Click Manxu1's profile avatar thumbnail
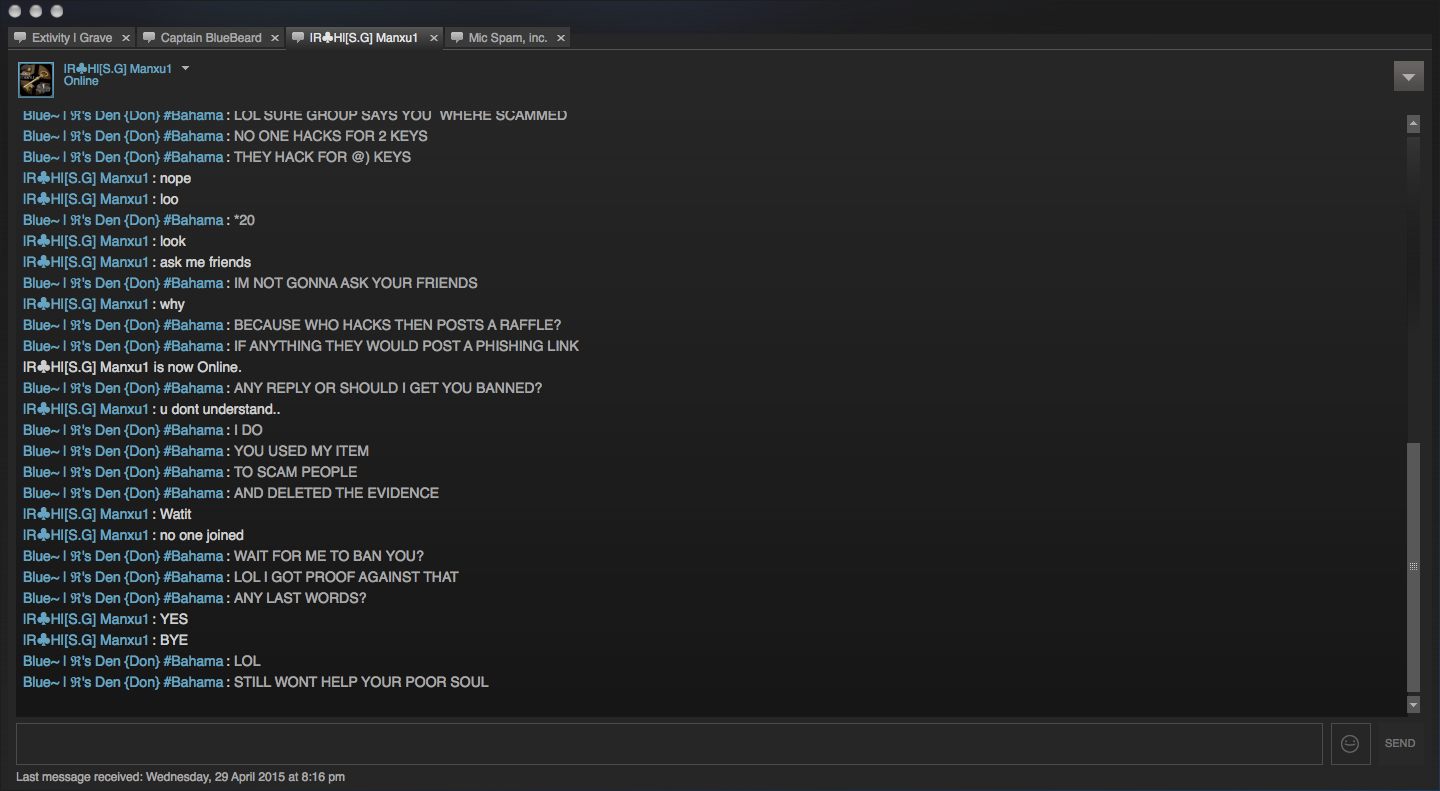This screenshot has height=791, width=1440. tap(36, 80)
